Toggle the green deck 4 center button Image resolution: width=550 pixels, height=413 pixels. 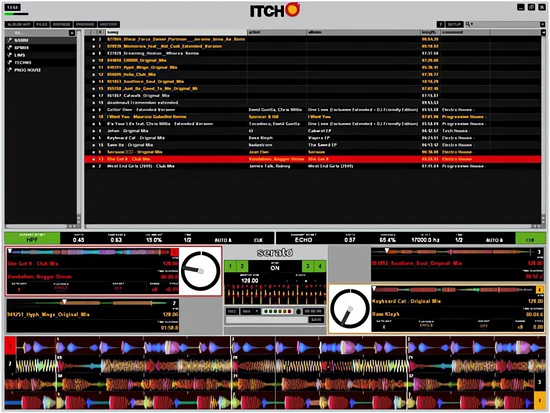(320, 266)
